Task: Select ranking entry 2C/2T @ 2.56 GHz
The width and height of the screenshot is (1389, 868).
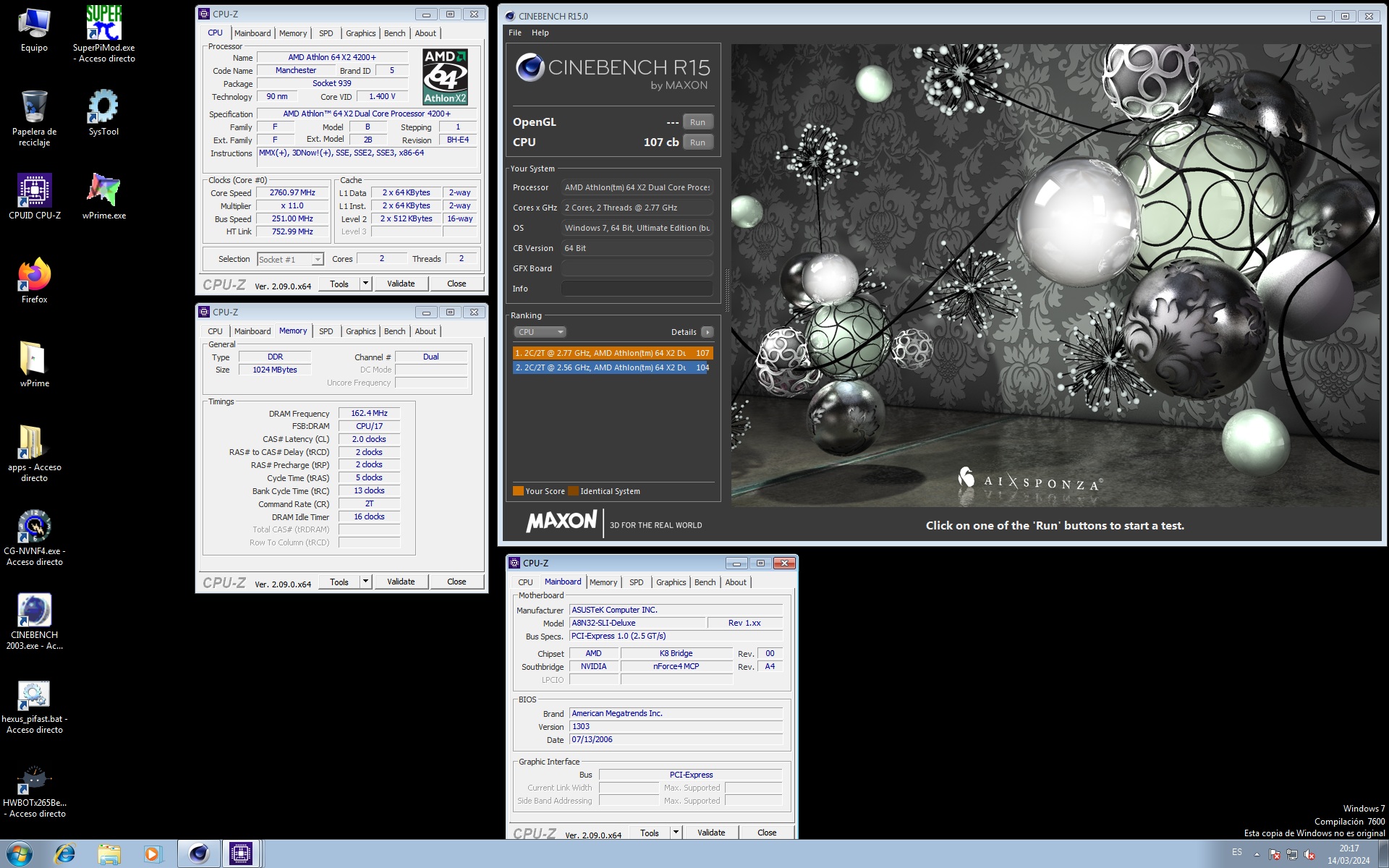Action: [x=611, y=367]
